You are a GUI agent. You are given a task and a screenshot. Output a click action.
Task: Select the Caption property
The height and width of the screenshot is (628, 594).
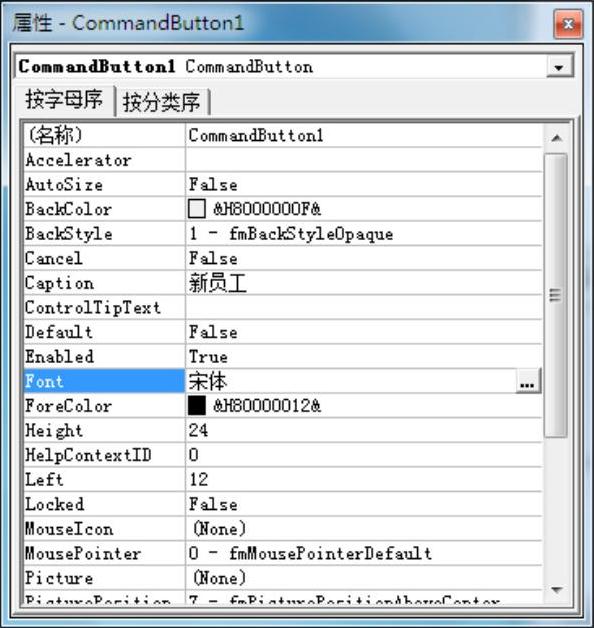click(x=104, y=283)
